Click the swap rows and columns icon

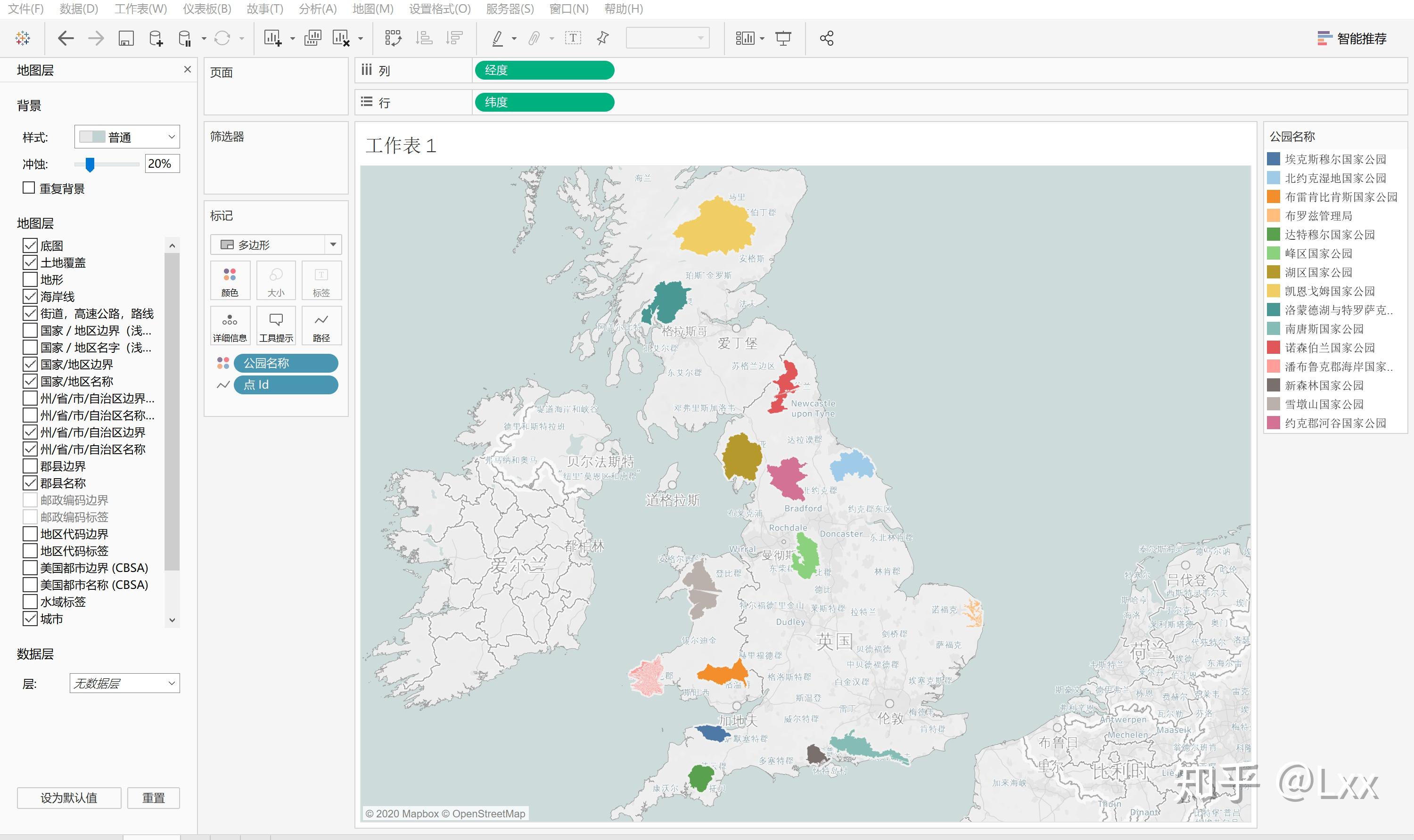tap(393, 39)
